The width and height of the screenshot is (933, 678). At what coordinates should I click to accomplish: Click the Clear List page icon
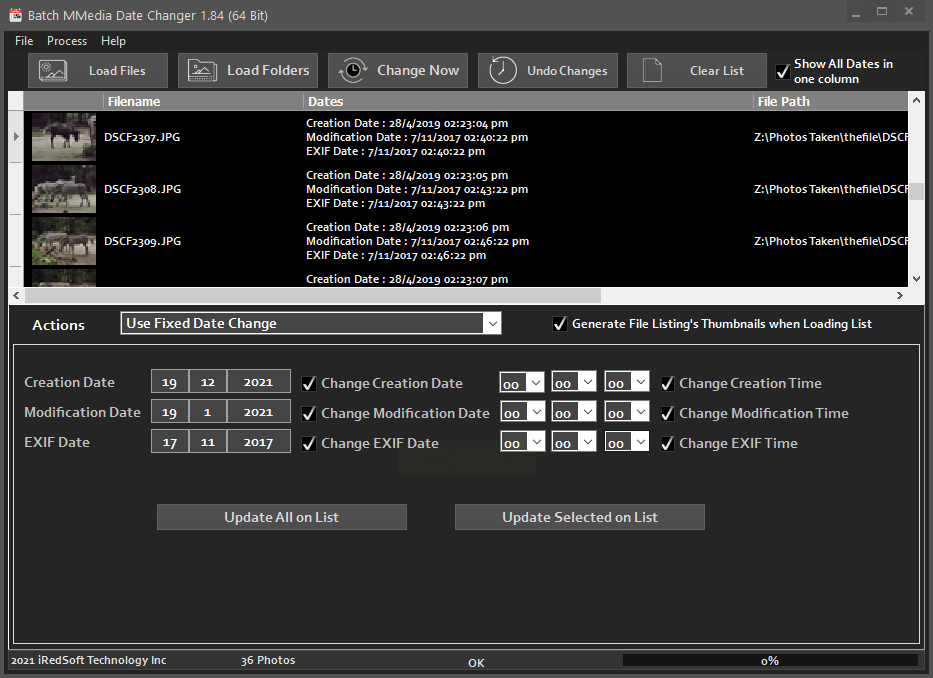[652, 71]
